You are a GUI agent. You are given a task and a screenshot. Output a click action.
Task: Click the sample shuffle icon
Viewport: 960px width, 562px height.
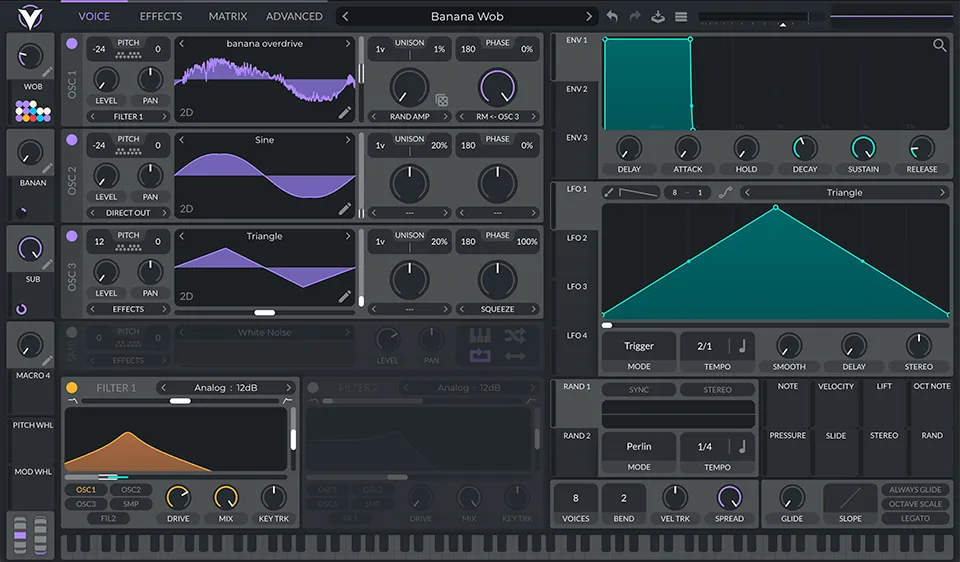click(x=515, y=335)
